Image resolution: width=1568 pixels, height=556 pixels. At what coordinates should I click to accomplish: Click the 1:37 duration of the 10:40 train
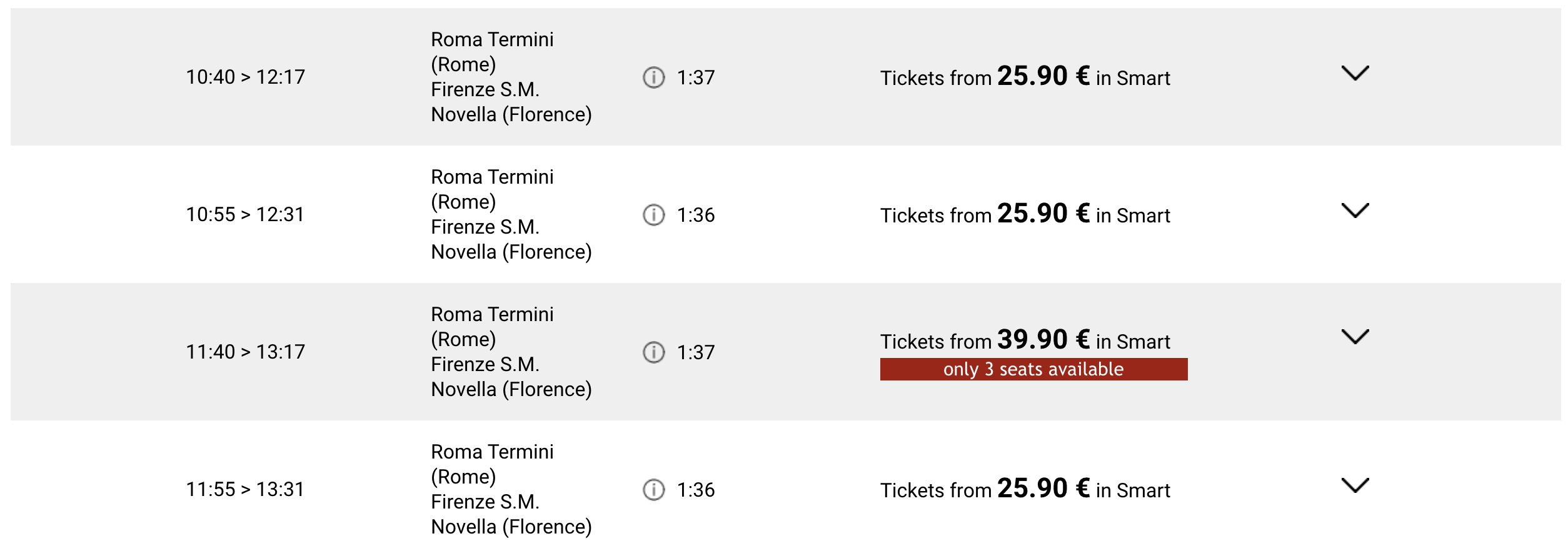click(696, 77)
